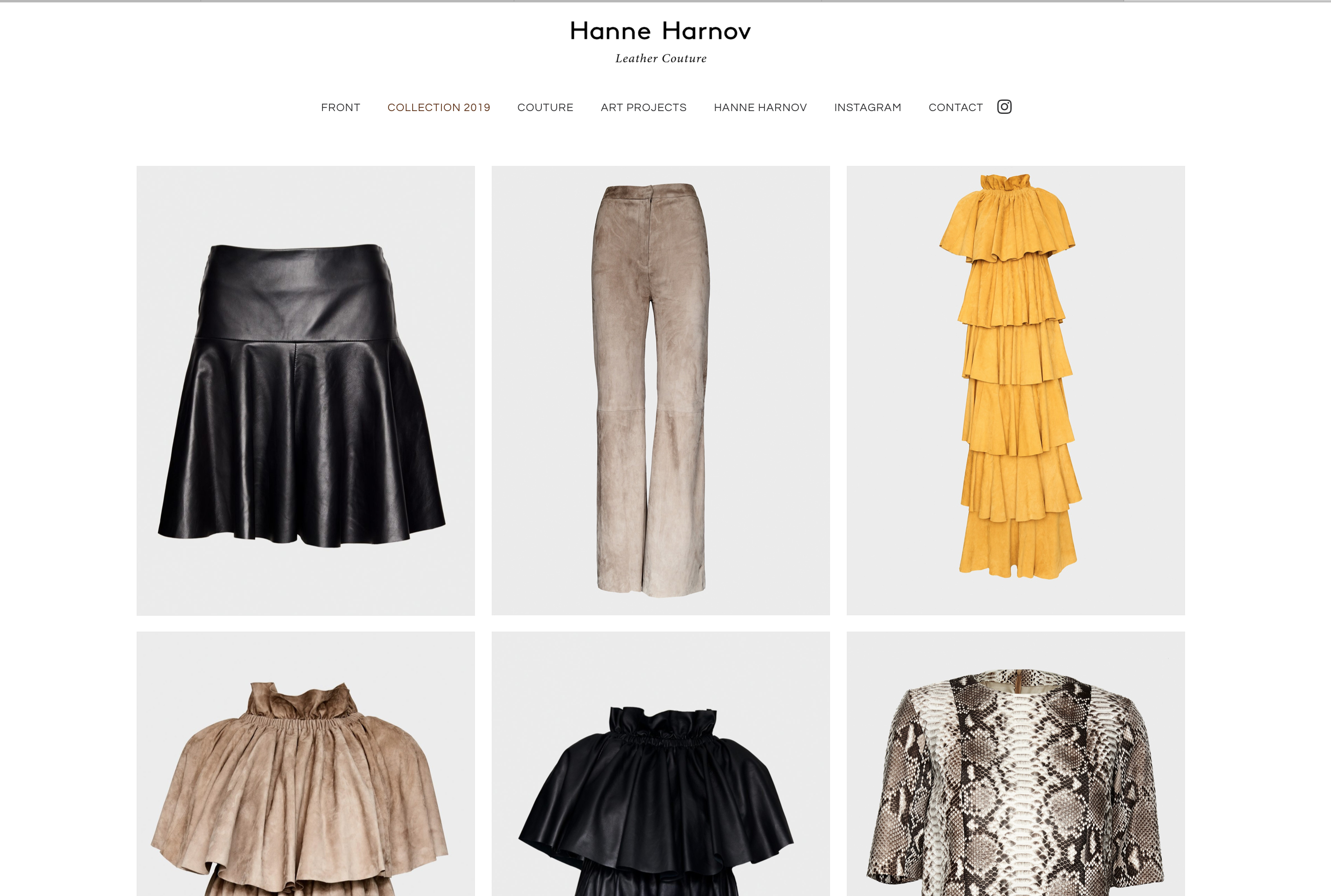
Task: Open HANNE HARNOV in the navigation menu
Action: [760, 107]
